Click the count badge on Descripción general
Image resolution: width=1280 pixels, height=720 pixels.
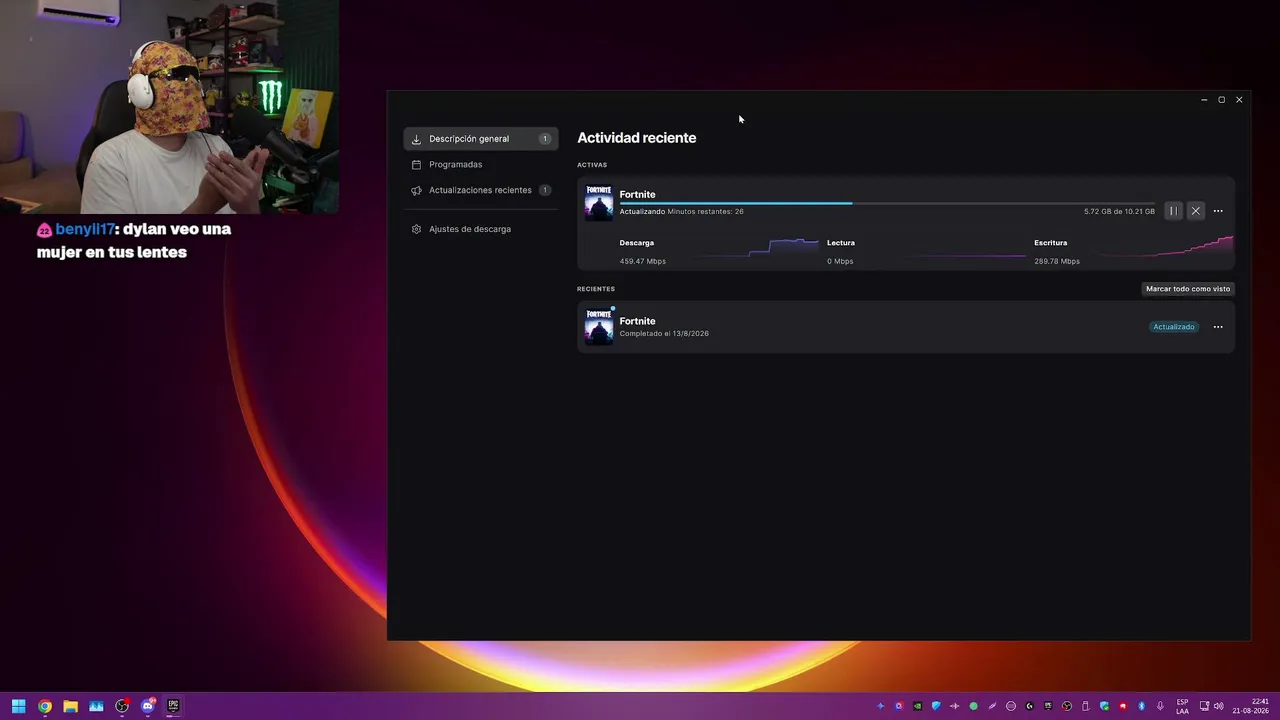coord(545,139)
